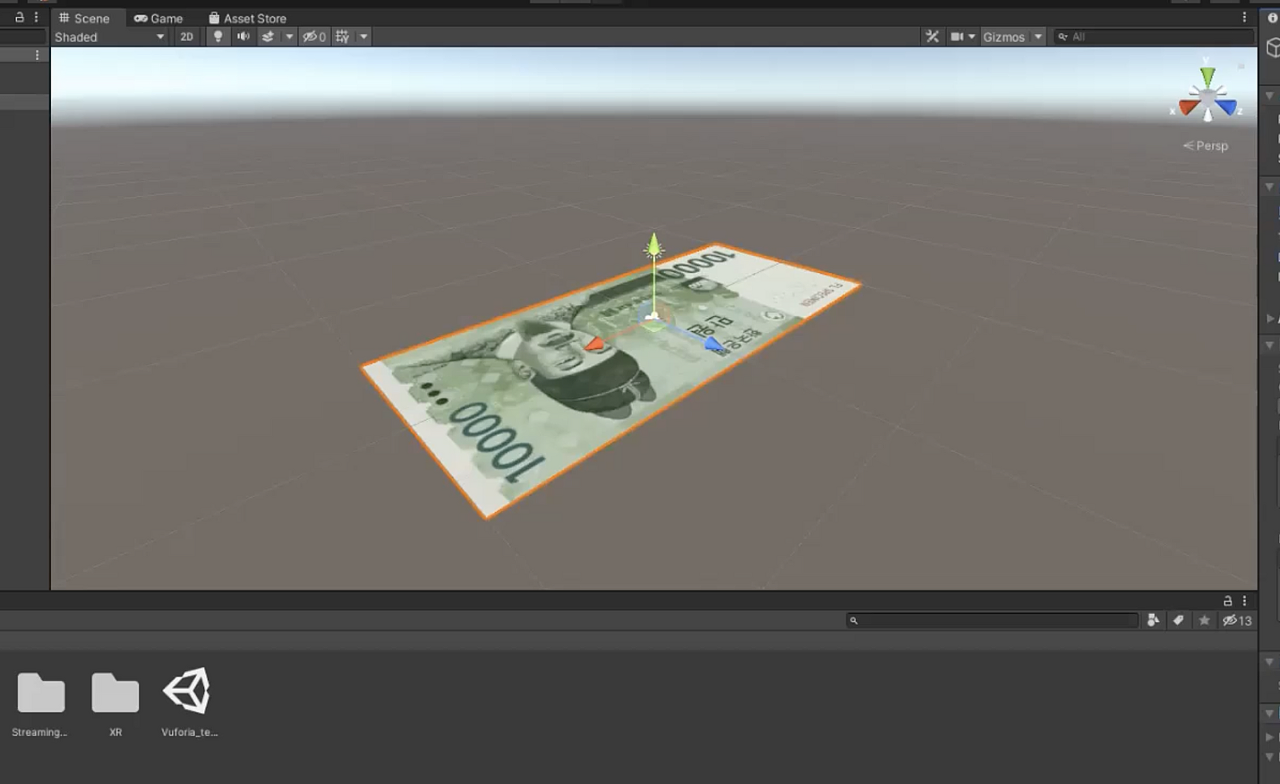This screenshot has width=1280, height=784.
Task: Select the green Y-axis move arrow
Action: pyautogui.click(x=653, y=246)
